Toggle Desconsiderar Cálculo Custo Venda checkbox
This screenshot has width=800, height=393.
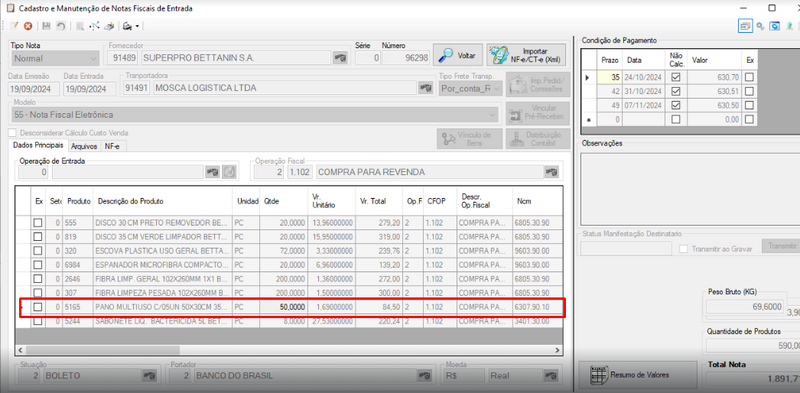pyautogui.click(x=12, y=133)
